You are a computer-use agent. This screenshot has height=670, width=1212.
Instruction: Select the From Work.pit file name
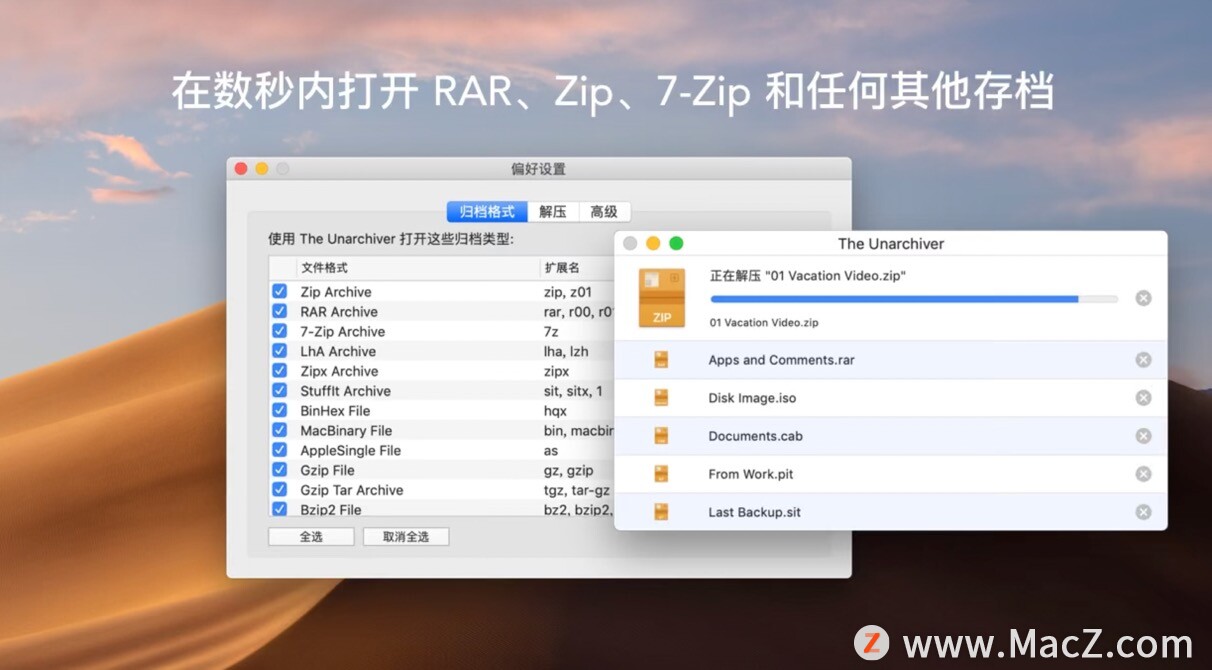tap(750, 474)
